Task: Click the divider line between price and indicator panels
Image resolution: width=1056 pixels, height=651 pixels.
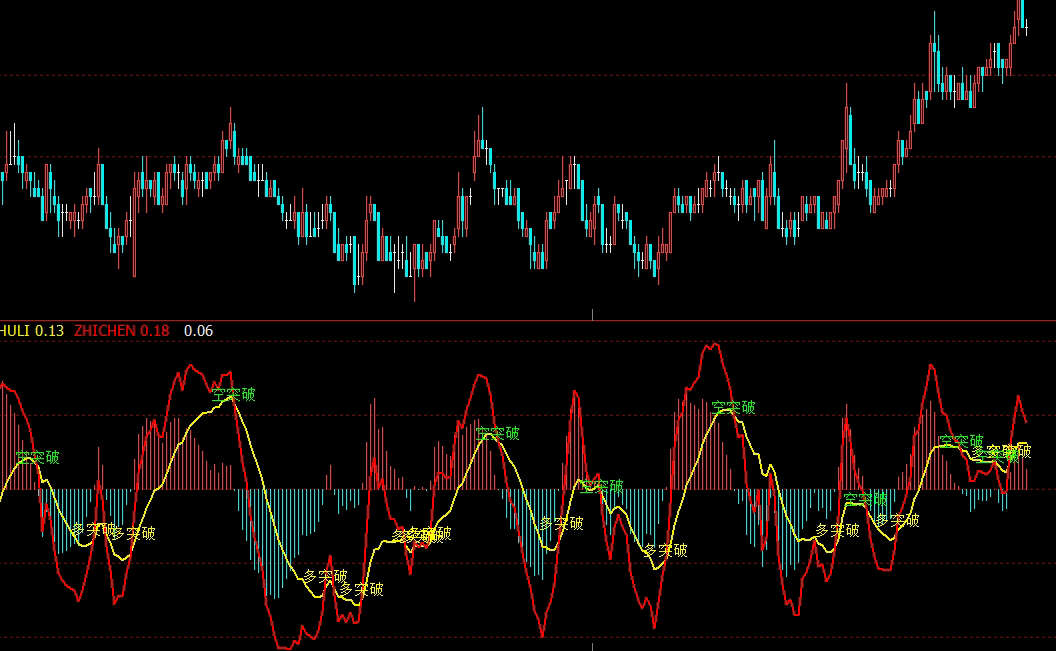Action: (528, 320)
